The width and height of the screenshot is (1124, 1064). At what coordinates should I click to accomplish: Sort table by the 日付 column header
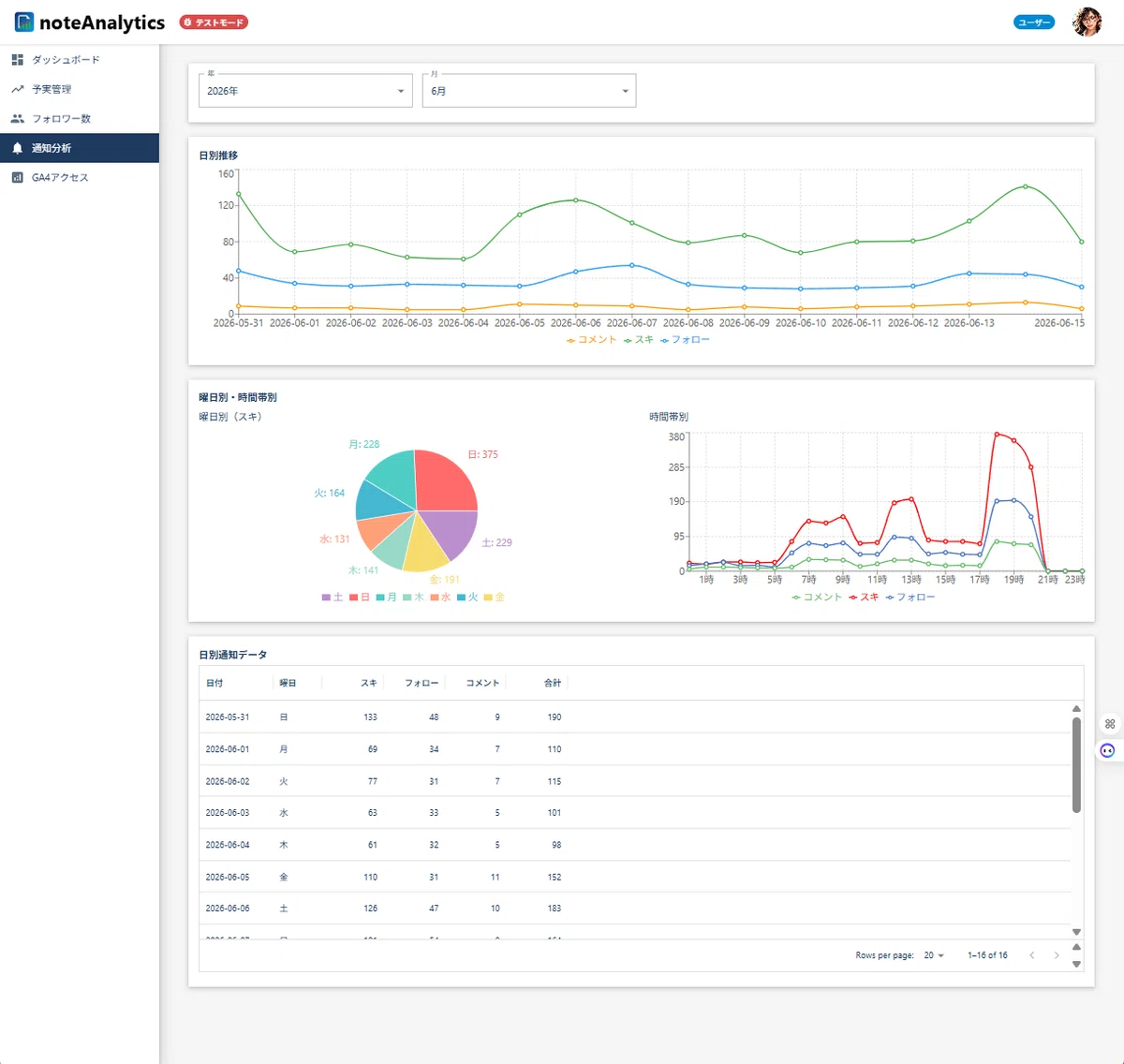(214, 684)
